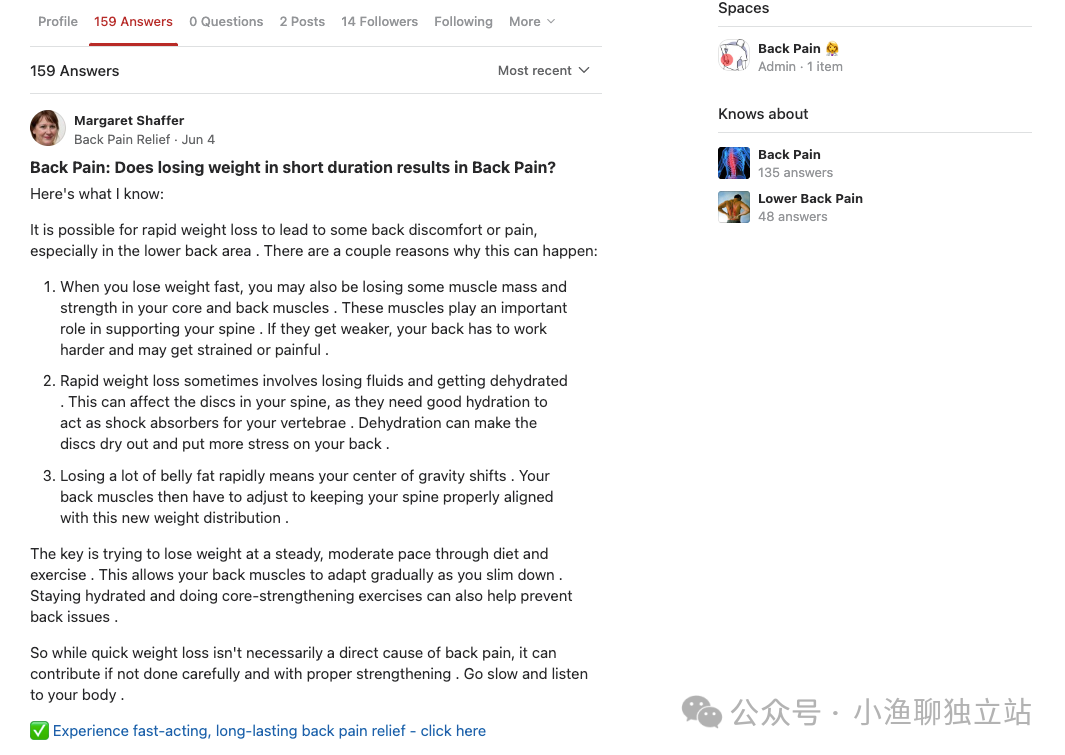The height and width of the screenshot is (755, 1065).
Task: Open the Back Pain space icon
Action: click(734, 56)
